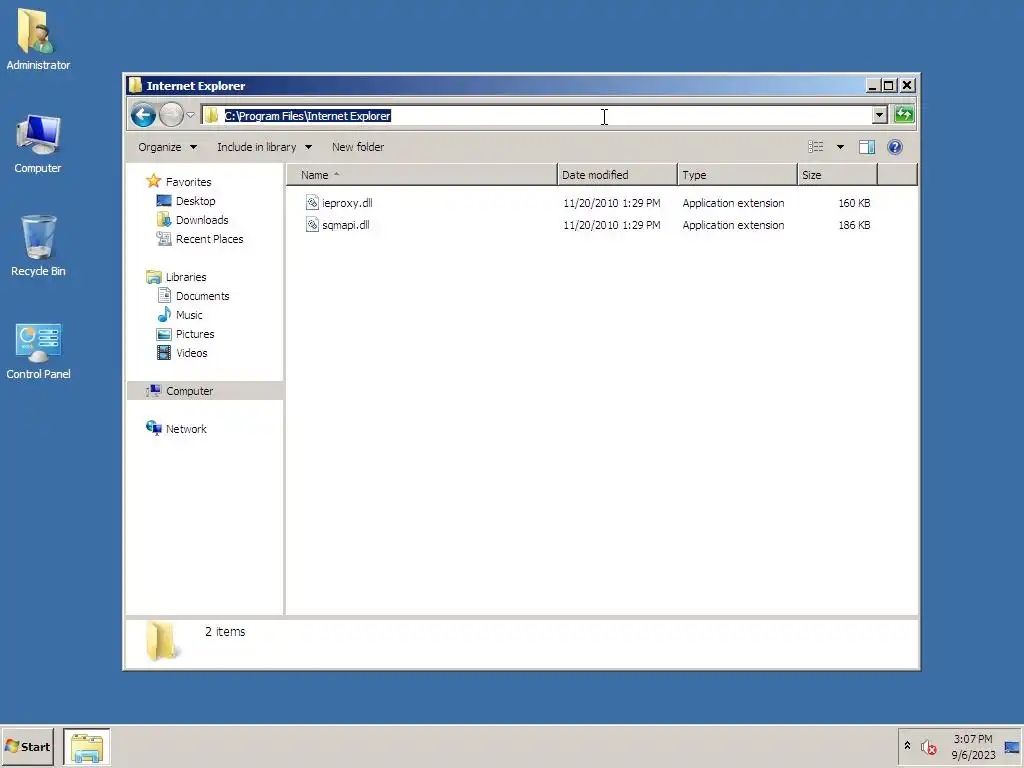Screen dimensions: 1024x768
Task: Toggle the preview pane icon
Action: pos(867,147)
